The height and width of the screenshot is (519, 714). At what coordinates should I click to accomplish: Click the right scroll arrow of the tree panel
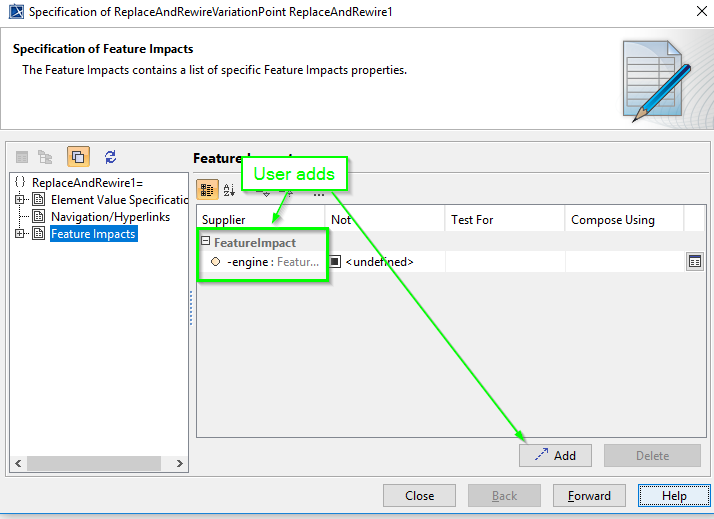tap(179, 463)
